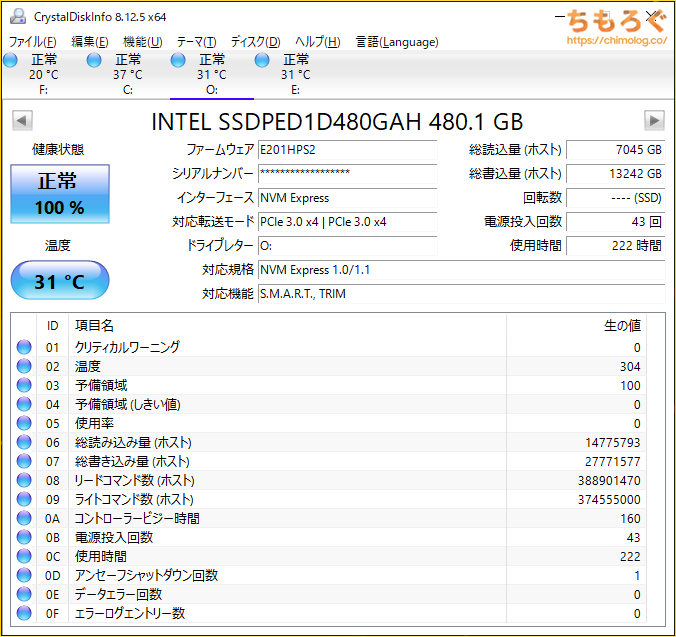Image resolution: width=676 pixels, height=637 pixels.
Task: Select the O: drive tab
Action: pyautogui.click(x=212, y=74)
